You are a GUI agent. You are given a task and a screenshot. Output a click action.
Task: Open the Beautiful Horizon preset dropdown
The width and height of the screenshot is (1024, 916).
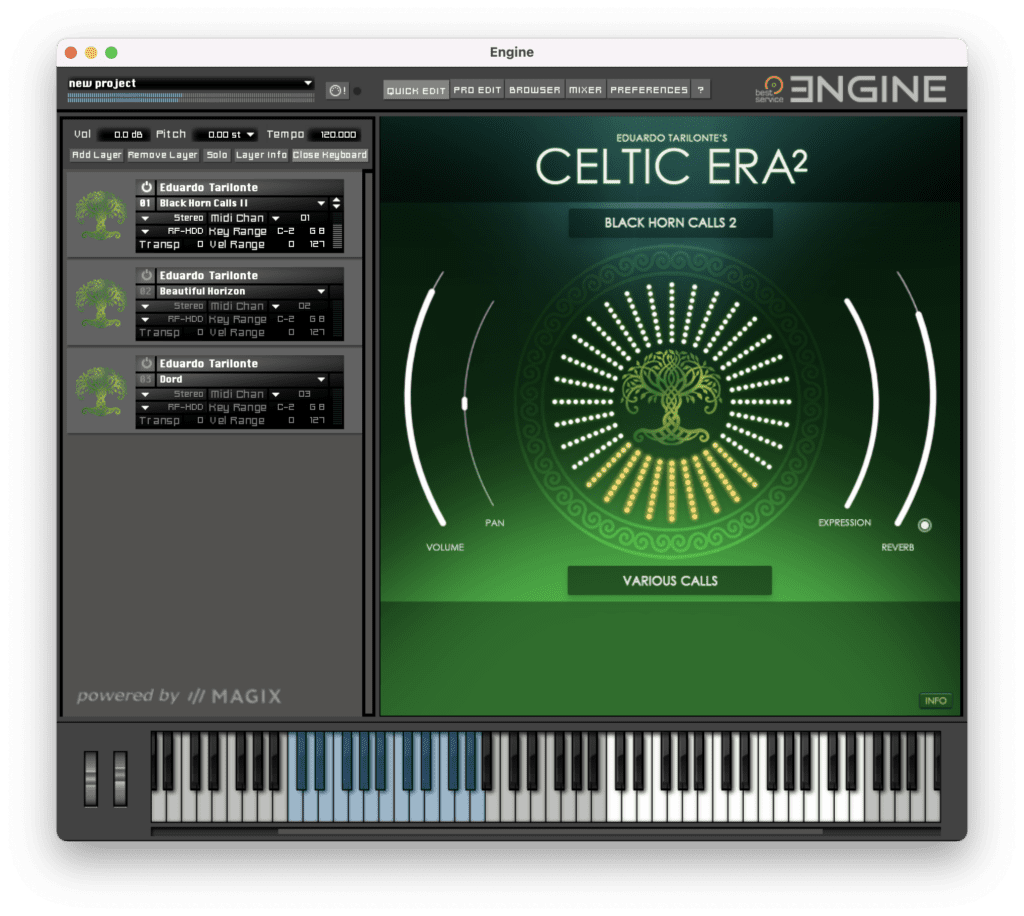click(321, 291)
